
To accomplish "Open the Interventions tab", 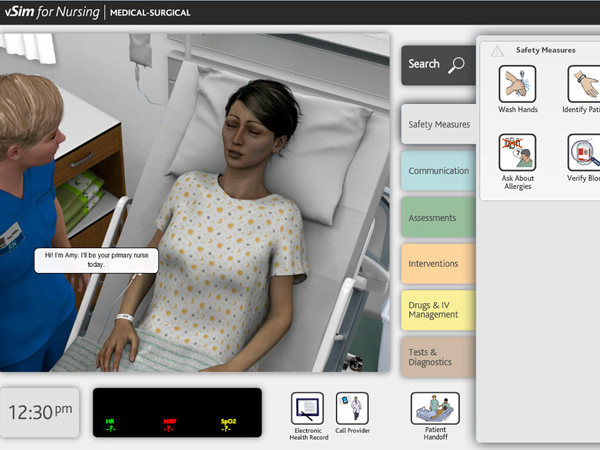I will (438, 264).
